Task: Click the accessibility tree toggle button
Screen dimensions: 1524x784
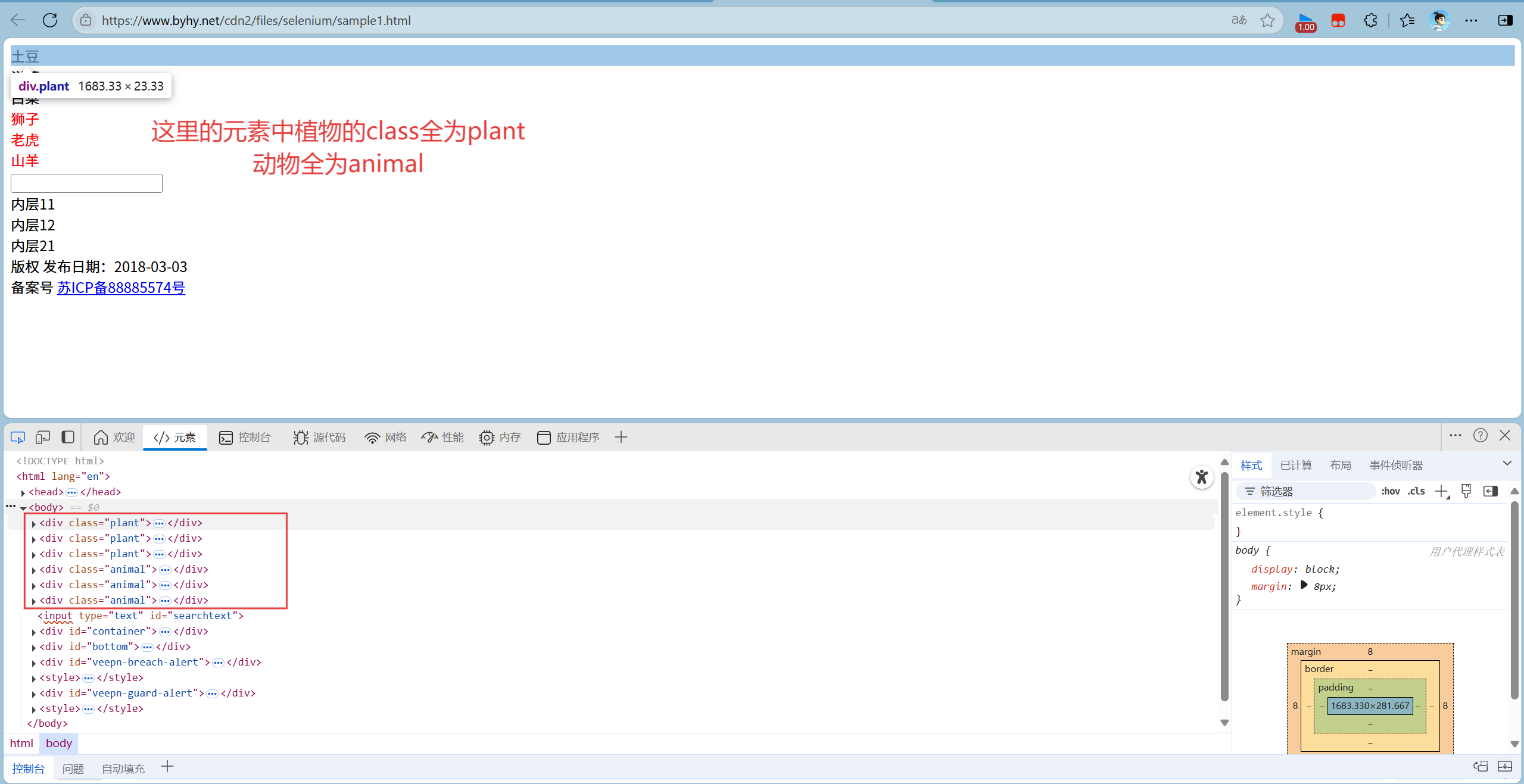Action: 1202,477
